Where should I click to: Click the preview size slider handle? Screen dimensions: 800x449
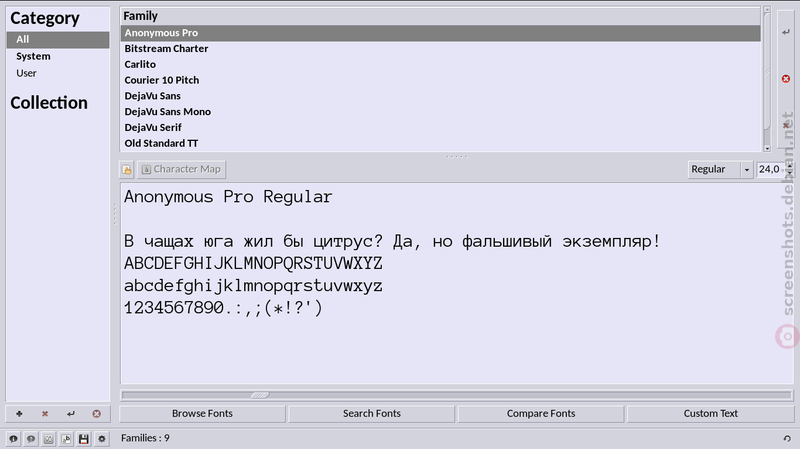coord(260,395)
